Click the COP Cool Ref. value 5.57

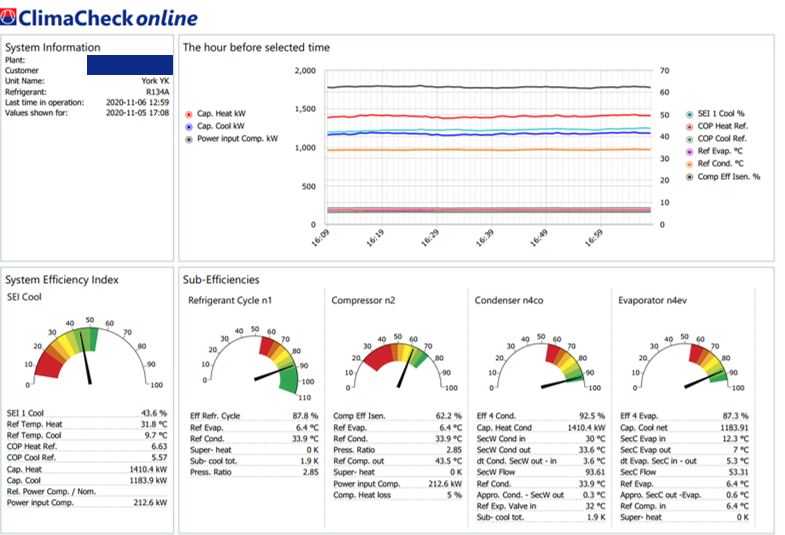[159, 457]
